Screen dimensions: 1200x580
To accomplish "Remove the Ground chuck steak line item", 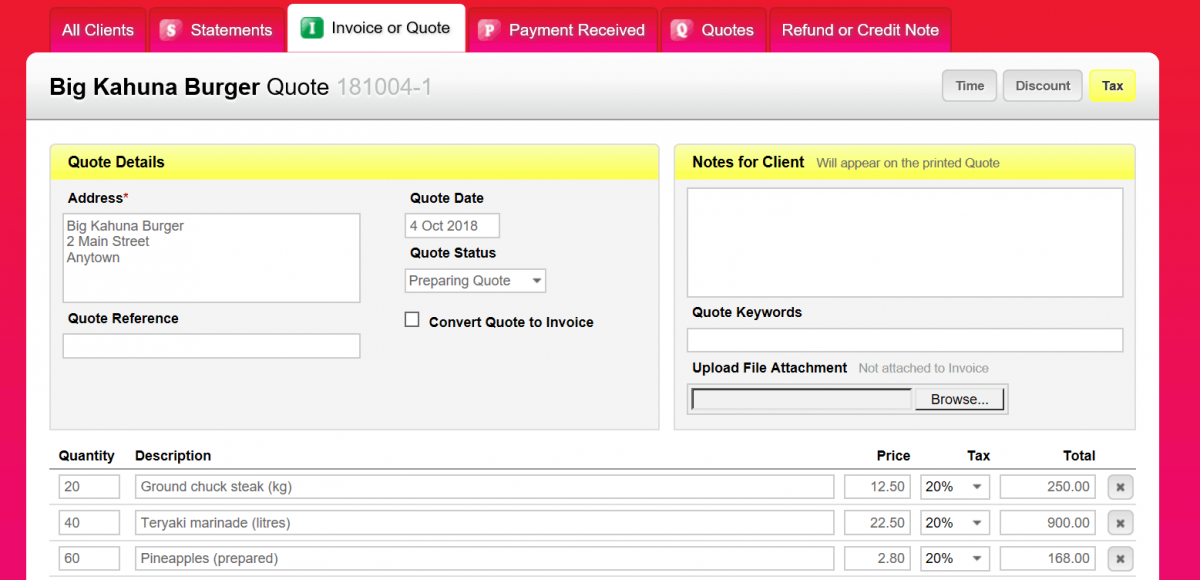I will click(x=1120, y=486).
